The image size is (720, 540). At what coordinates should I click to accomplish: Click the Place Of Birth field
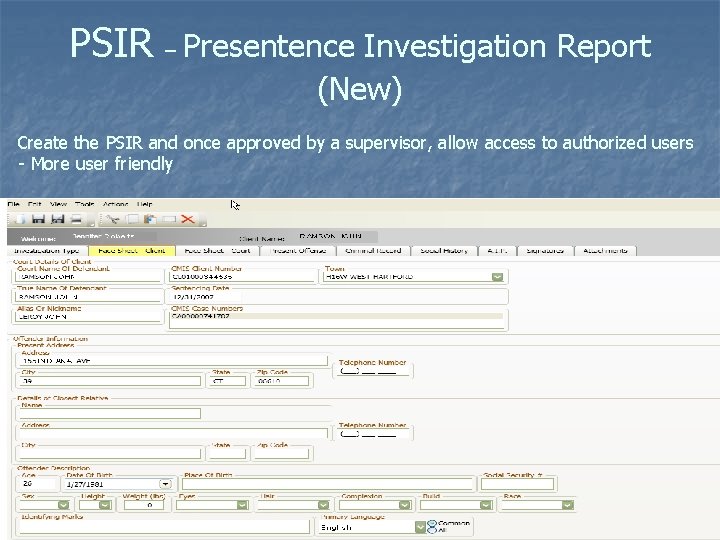327,484
